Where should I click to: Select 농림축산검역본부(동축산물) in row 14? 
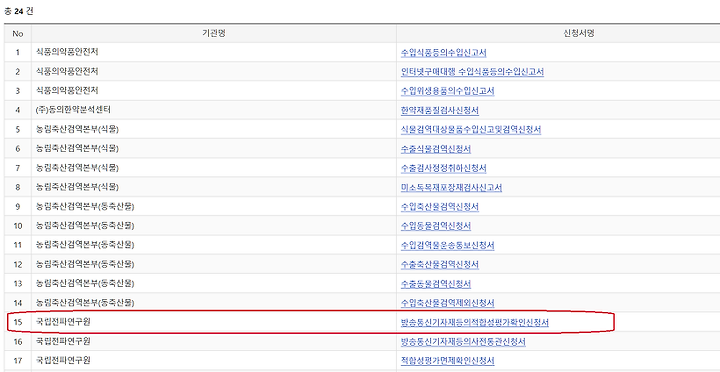85,303
